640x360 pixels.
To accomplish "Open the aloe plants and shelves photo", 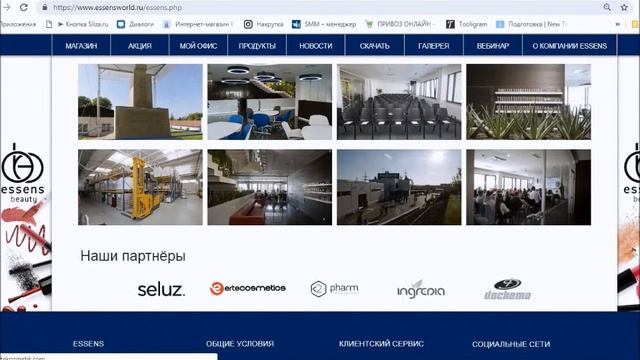I will coord(529,102).
